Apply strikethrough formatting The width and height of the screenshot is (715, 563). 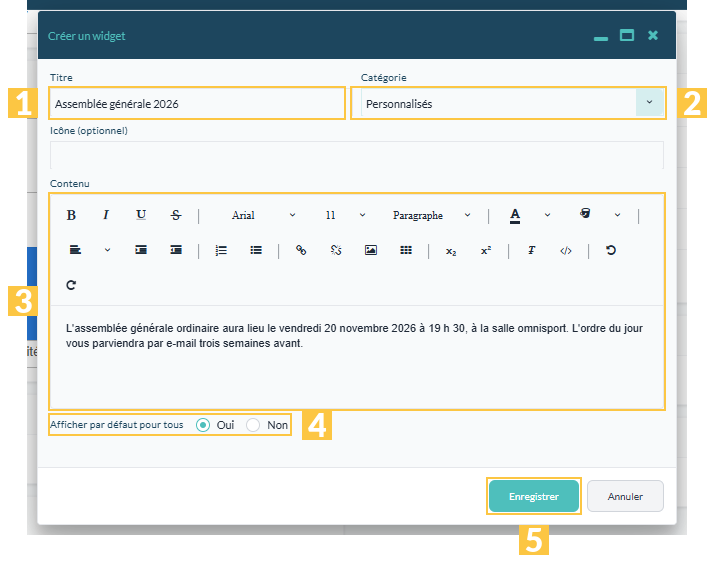pos(176,215)
